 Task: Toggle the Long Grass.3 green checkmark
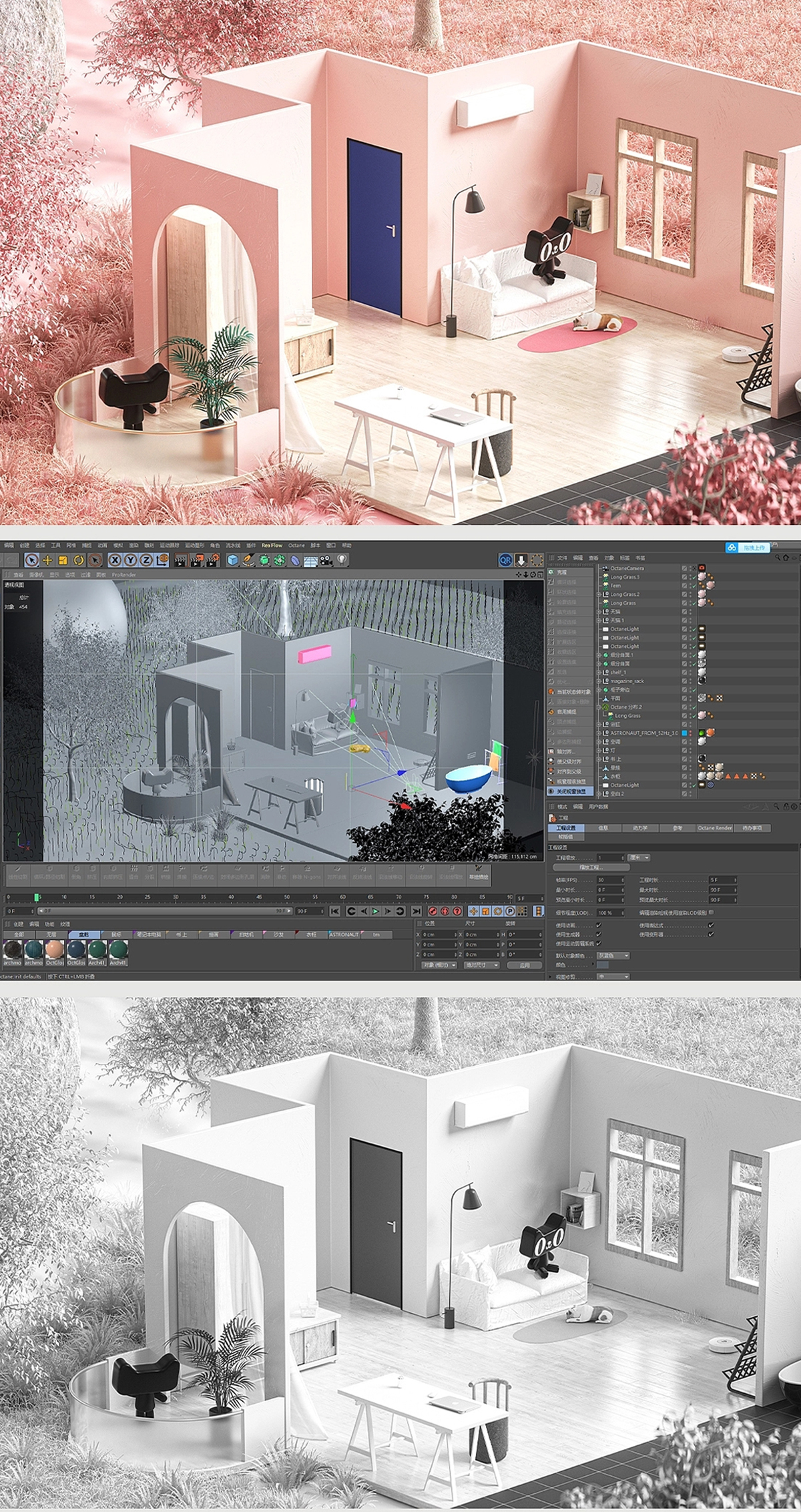(x=695, y=577)
